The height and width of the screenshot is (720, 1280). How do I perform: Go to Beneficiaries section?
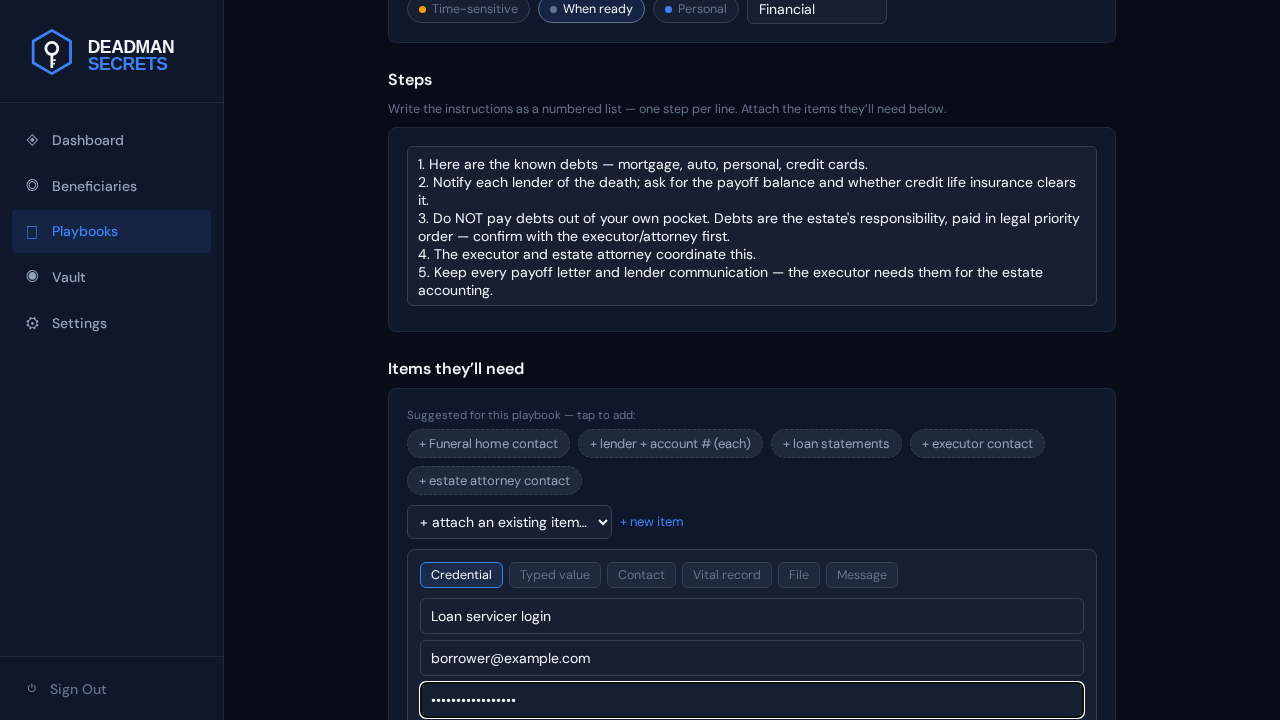tap(111, 186)
